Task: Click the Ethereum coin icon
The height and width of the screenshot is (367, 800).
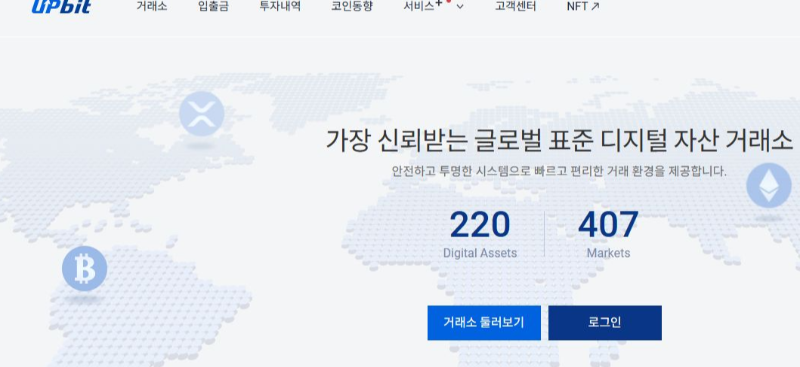Action: pyautogui.click(x=769, y=185)
